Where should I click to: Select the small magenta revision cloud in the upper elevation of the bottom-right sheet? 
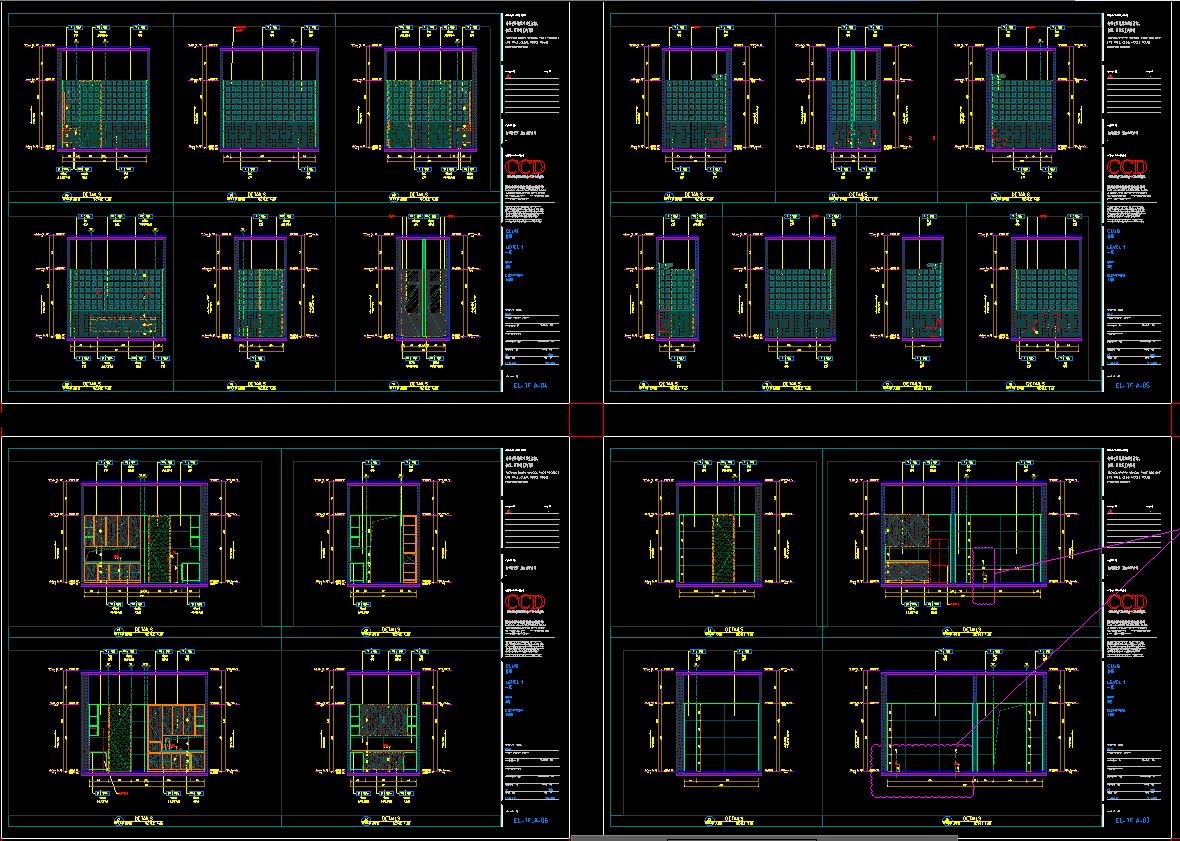(x=984, y=575)
